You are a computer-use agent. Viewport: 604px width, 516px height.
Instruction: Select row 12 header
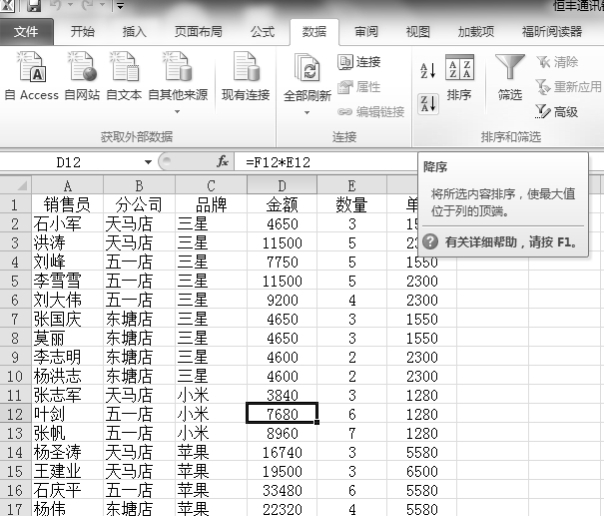15,414
